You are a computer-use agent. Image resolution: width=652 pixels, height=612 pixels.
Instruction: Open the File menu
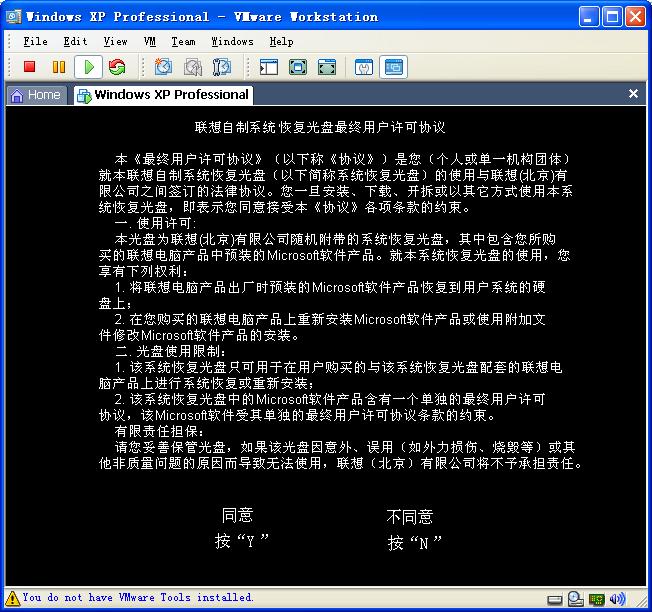pos(35,42)
